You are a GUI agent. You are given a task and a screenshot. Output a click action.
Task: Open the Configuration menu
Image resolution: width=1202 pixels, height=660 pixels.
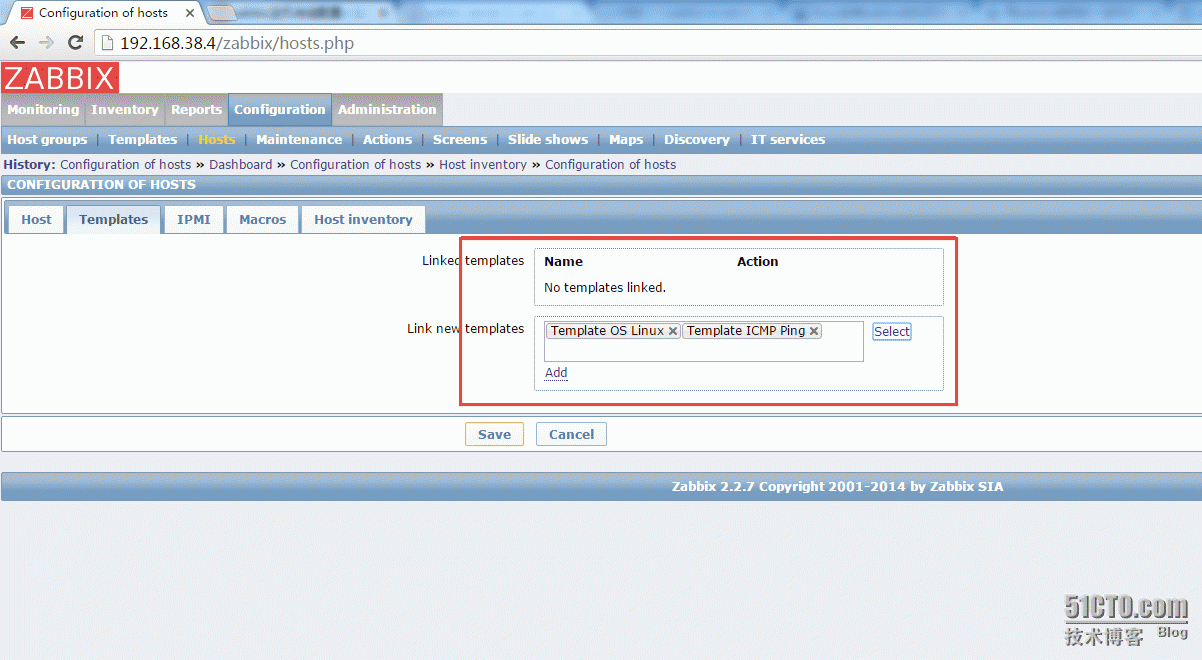(280, 110)
